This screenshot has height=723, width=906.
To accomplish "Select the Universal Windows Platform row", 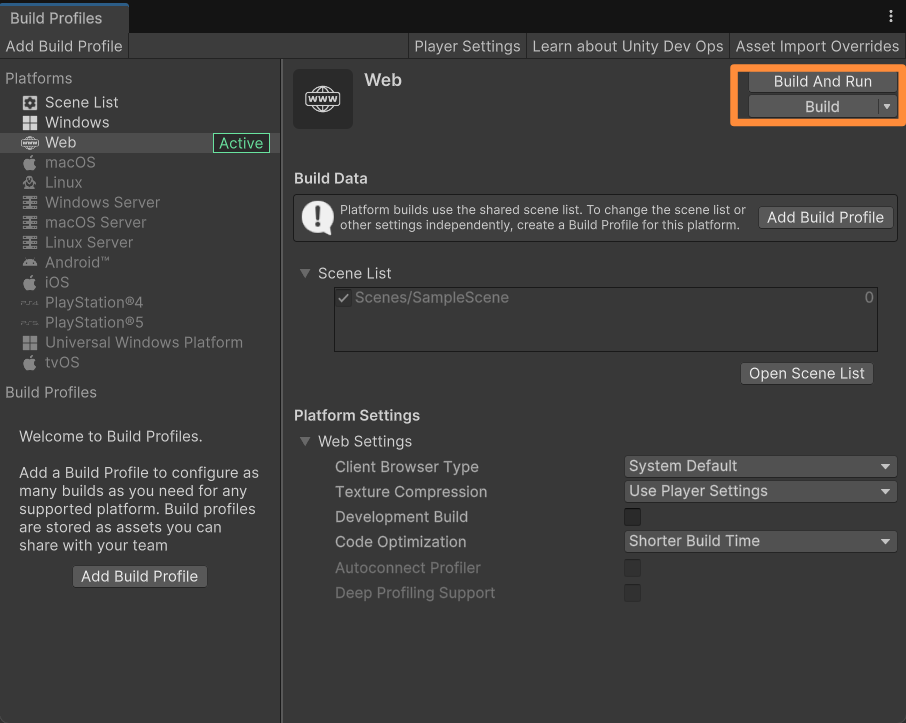I will 140,343.
